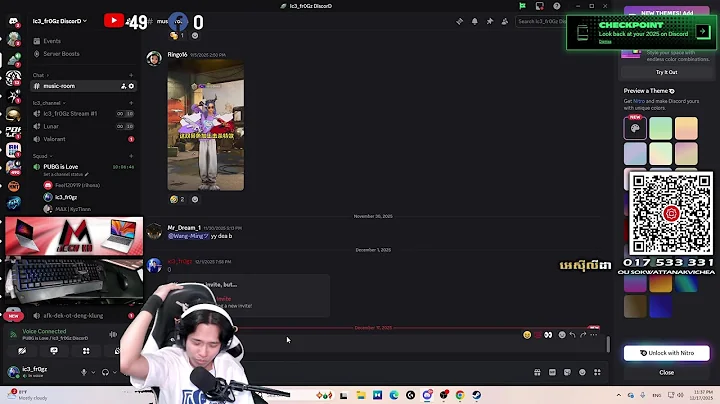Viewport: 720px width, 404px height.
Task: Forward hovered message arrow icon
Action: [583, 335]
